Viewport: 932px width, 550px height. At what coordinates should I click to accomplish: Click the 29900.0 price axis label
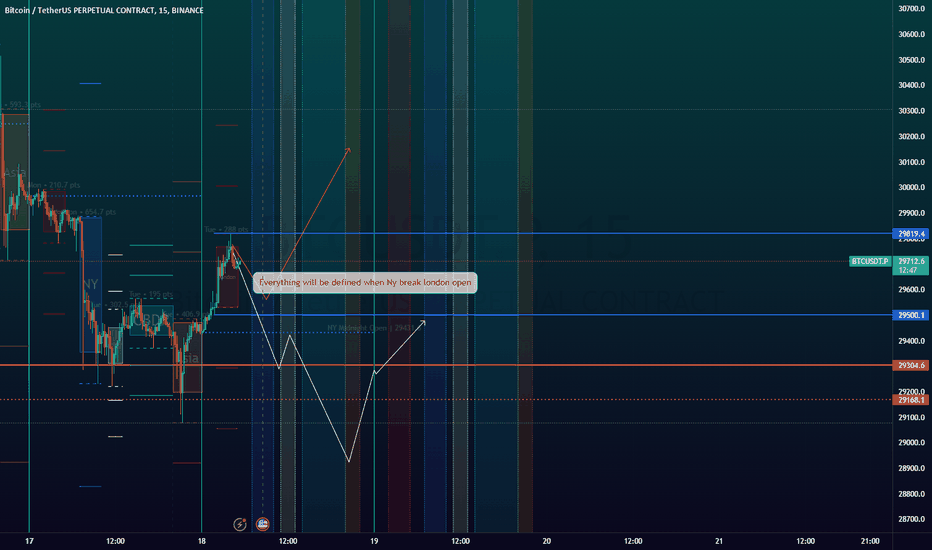[x=911, y=213]
